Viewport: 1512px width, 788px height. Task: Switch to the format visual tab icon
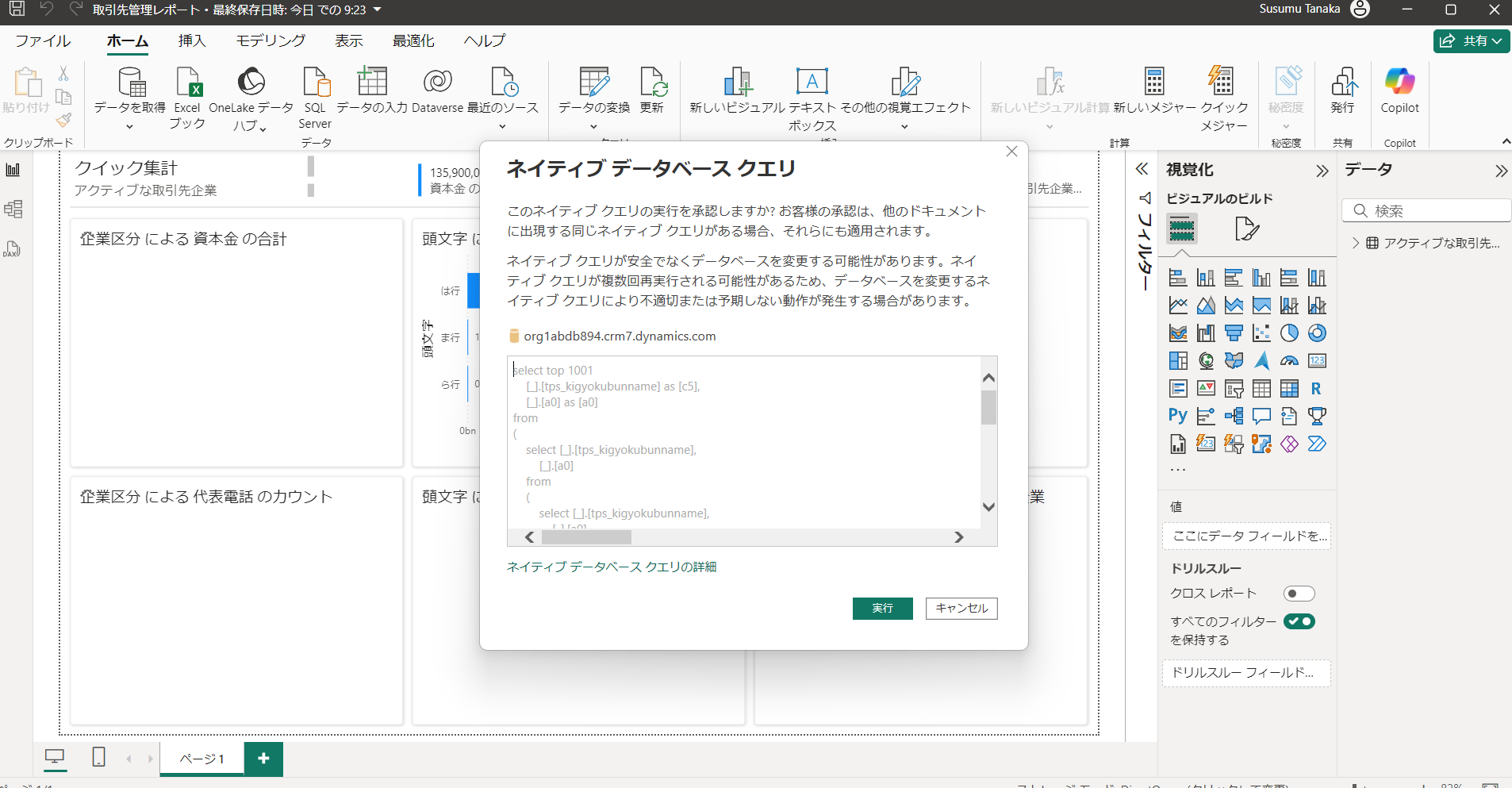pyautogui.click(x=1246, y=229)
